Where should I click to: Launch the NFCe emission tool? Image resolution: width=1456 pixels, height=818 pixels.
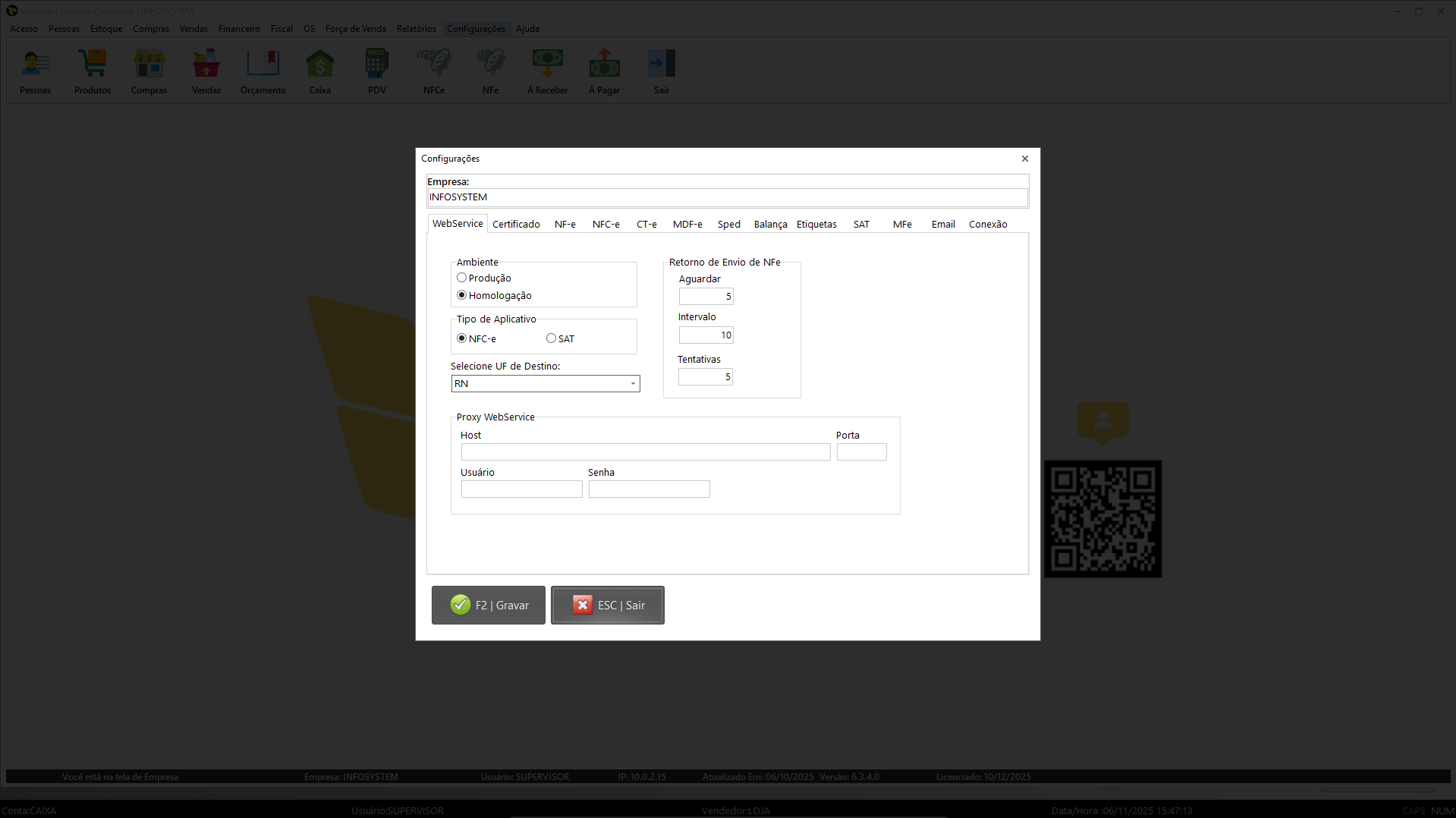(x=433, y=70)
